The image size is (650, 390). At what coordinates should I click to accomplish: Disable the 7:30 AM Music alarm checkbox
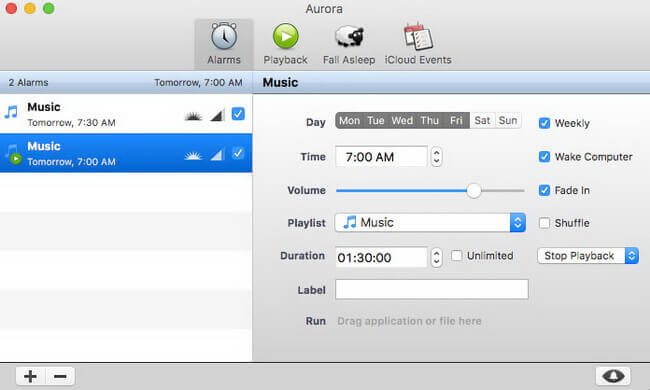pyautogui.click(x=238, y=114)
